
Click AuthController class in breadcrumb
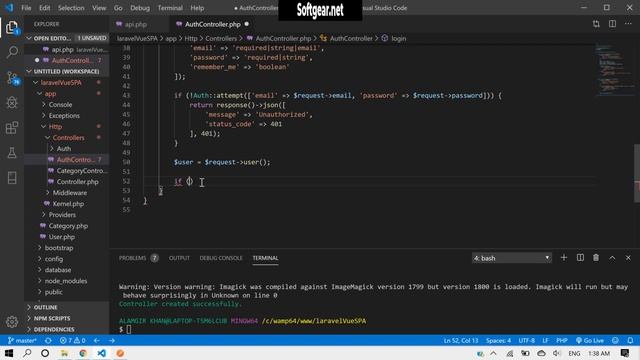pos(351,38)
